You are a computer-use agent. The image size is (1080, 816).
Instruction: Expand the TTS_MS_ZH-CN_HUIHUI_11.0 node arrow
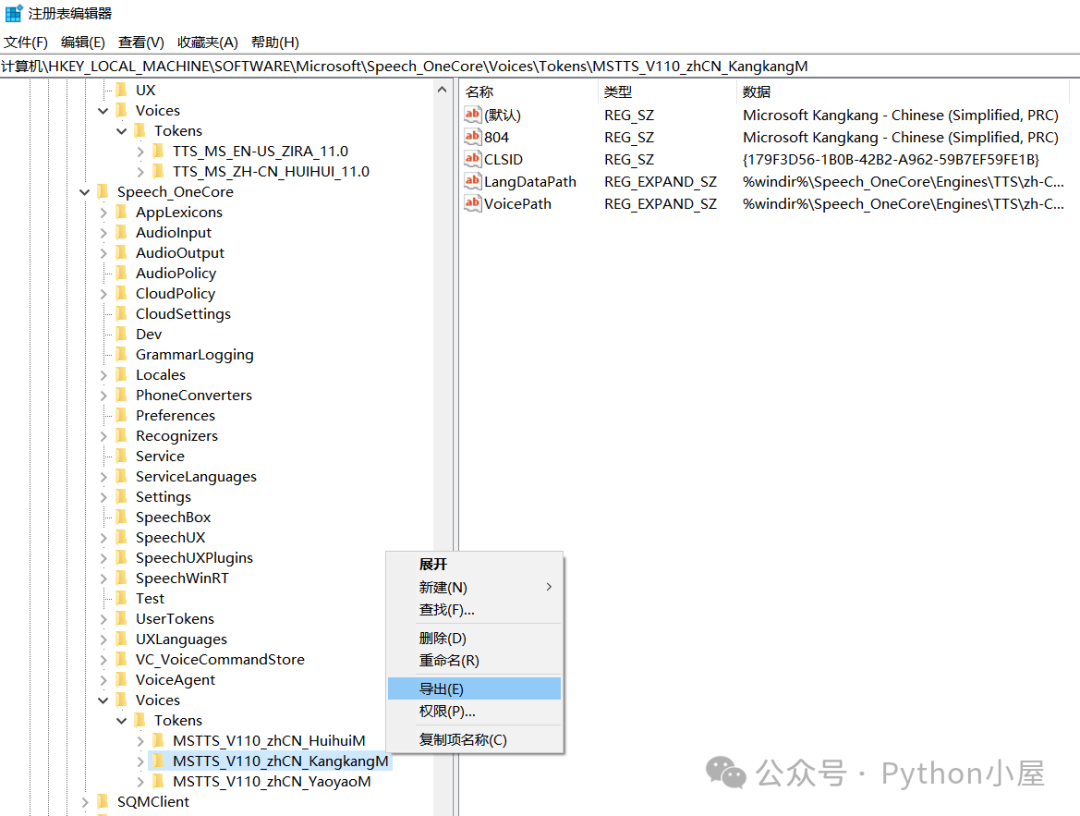141,171
